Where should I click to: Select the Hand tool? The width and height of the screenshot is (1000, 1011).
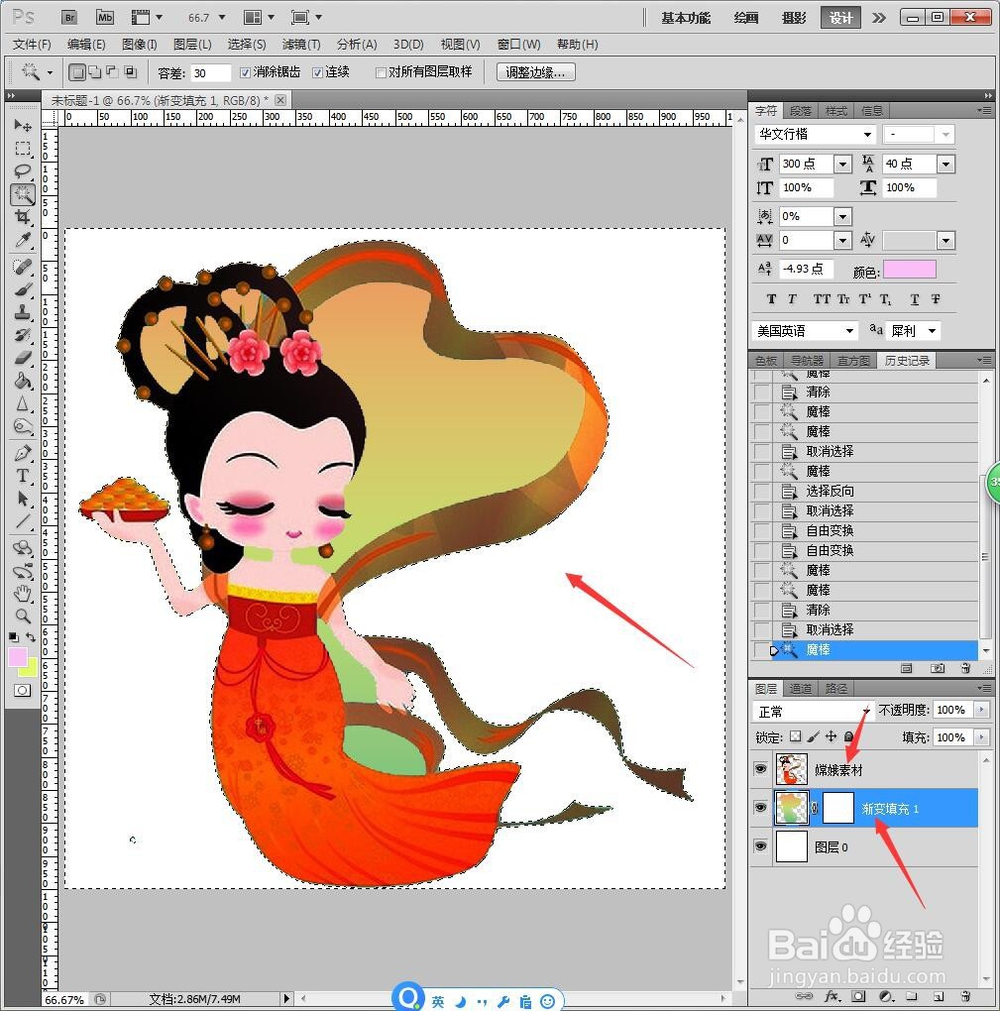point(23,593)
